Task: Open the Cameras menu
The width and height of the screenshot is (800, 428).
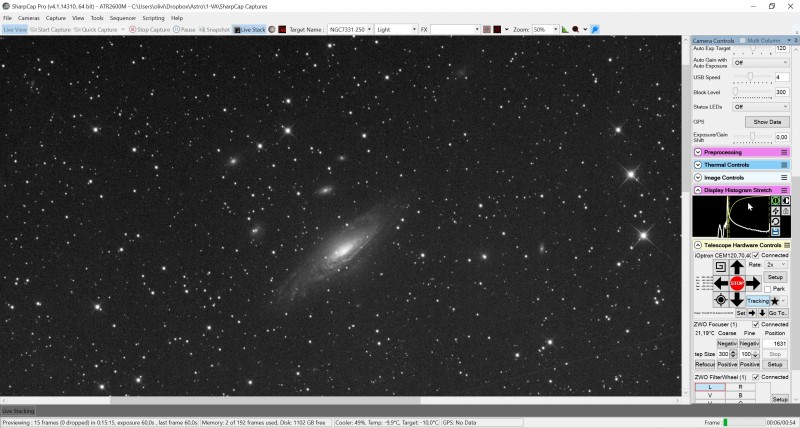Action: tap(29, 18)
